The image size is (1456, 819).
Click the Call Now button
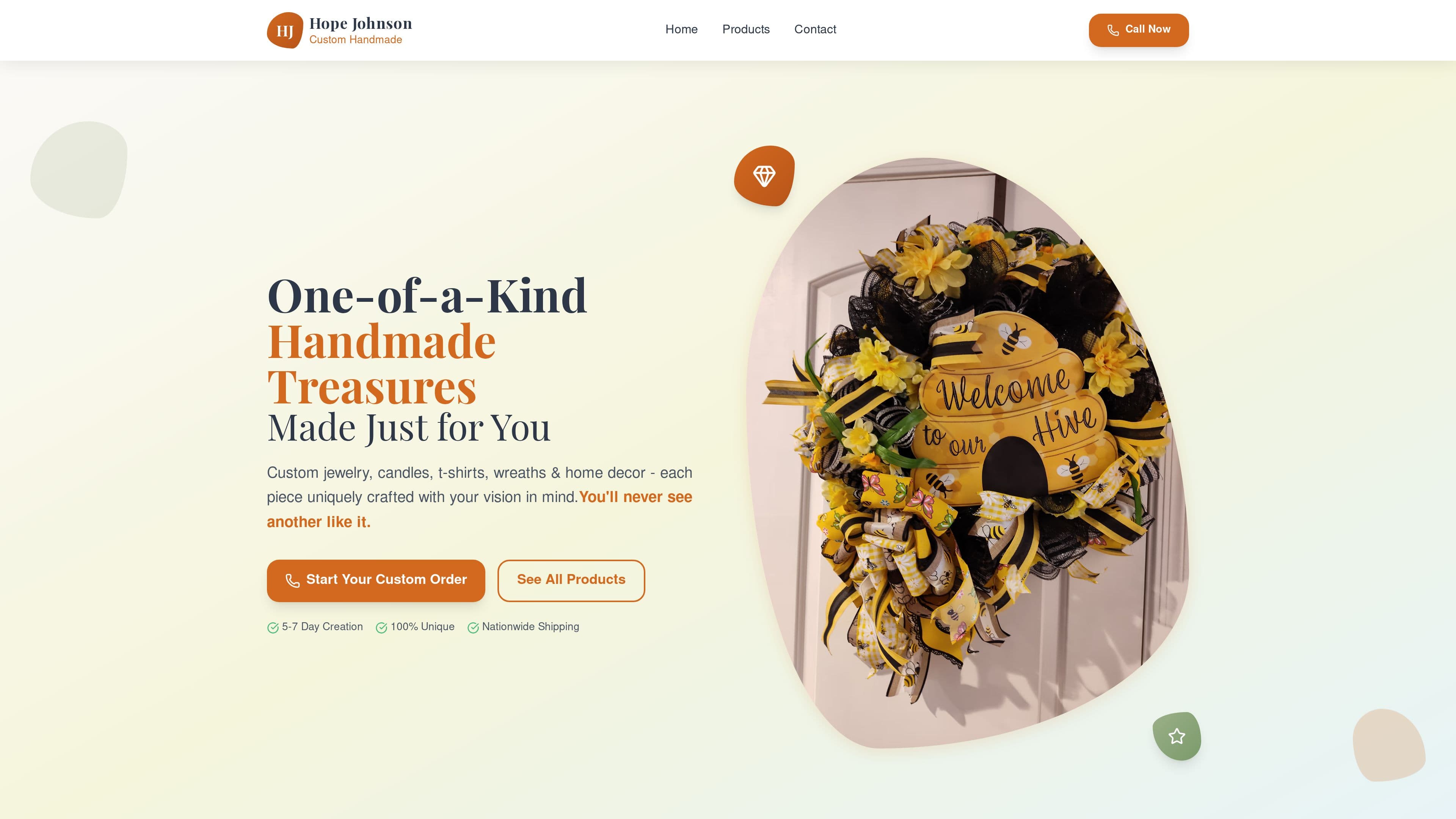pyautogui.click(x=1138, y=30)
